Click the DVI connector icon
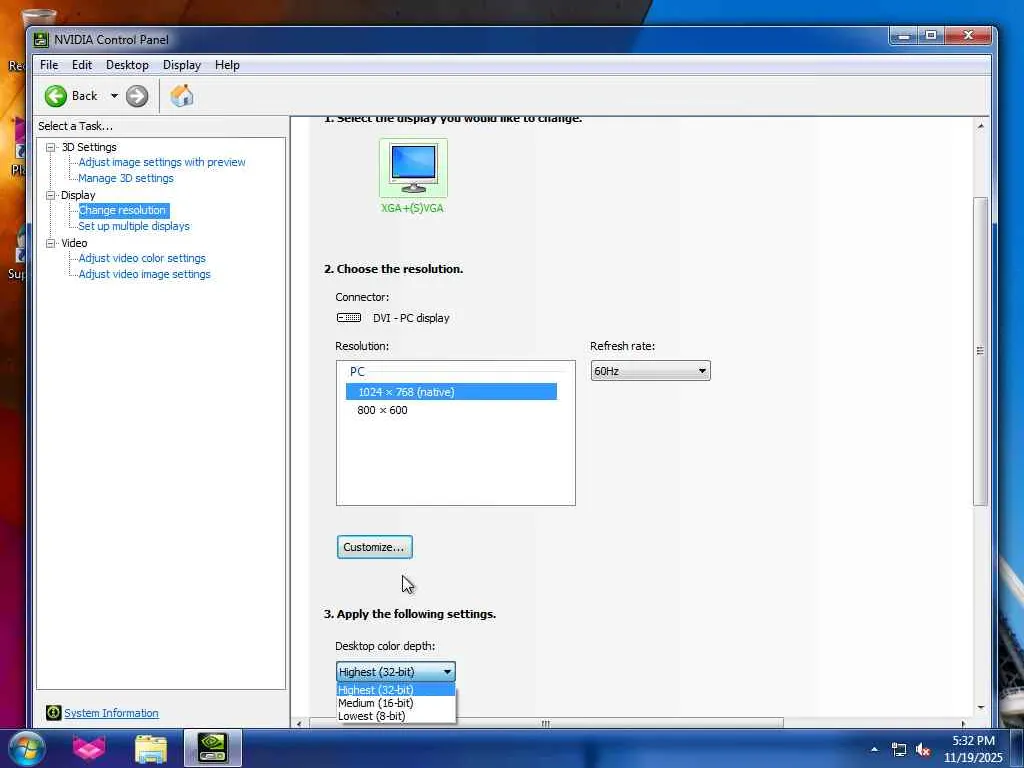 pyautogui.click(x=349, y=317)
